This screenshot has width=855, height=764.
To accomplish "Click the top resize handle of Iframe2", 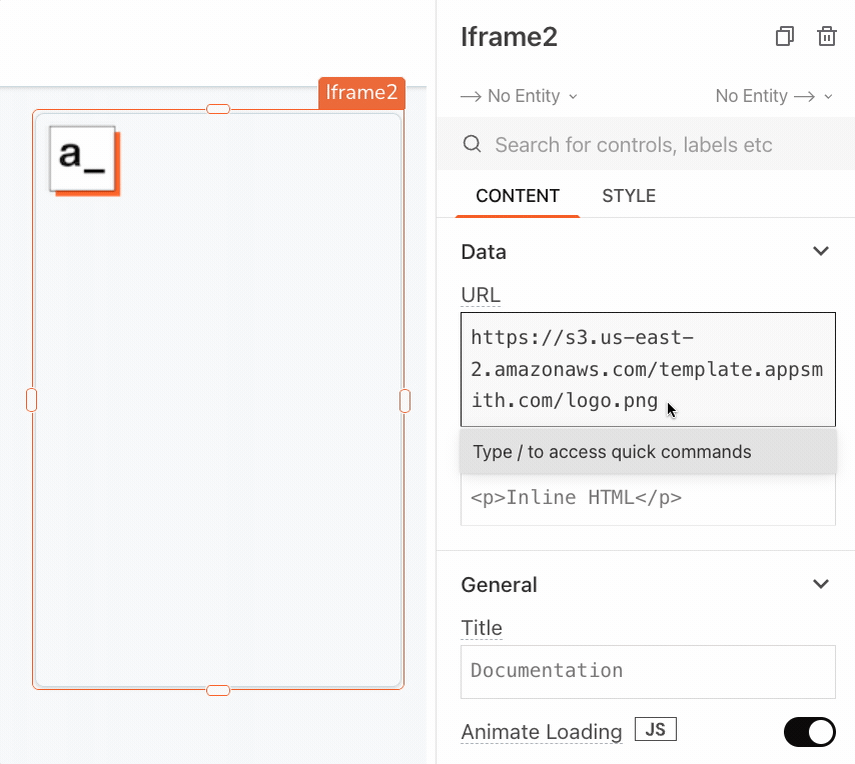I will tap(218, 109).
